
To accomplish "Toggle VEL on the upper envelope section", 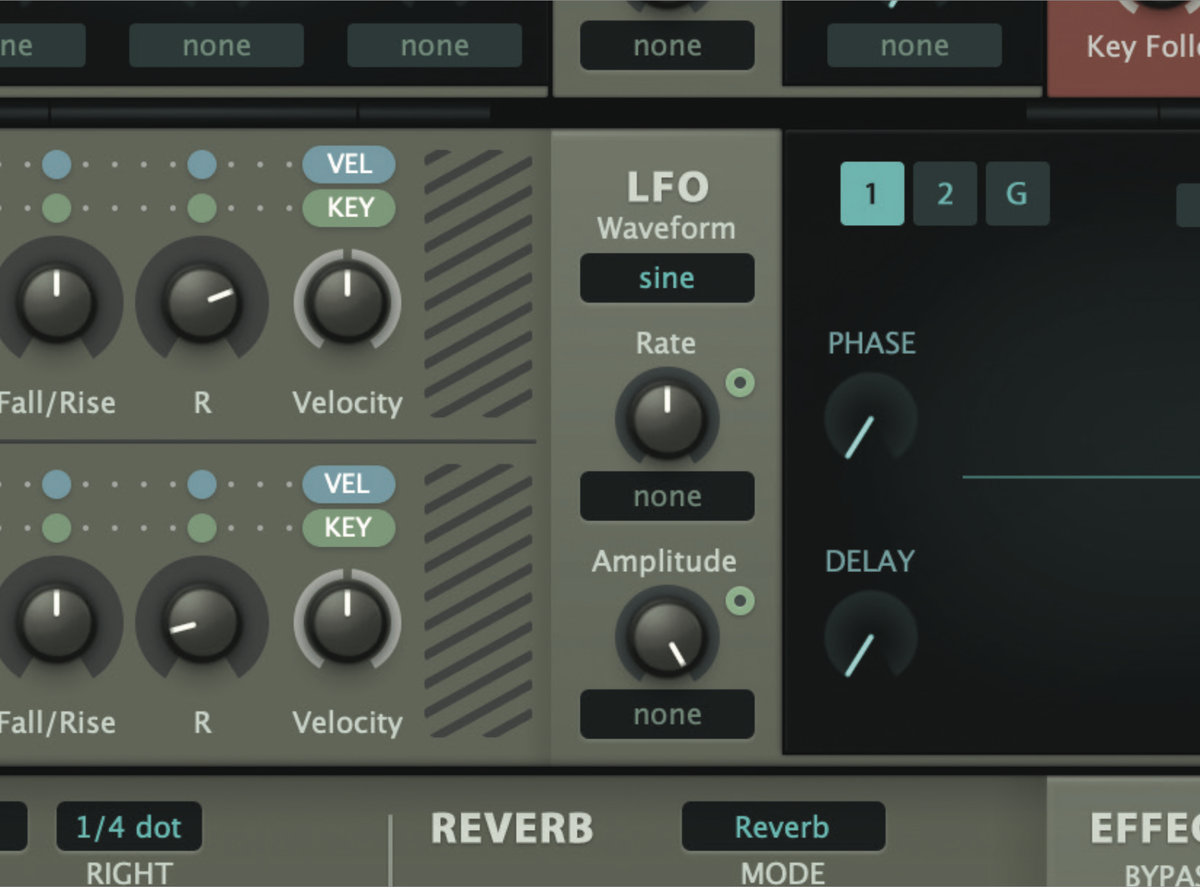I will 348,164.
